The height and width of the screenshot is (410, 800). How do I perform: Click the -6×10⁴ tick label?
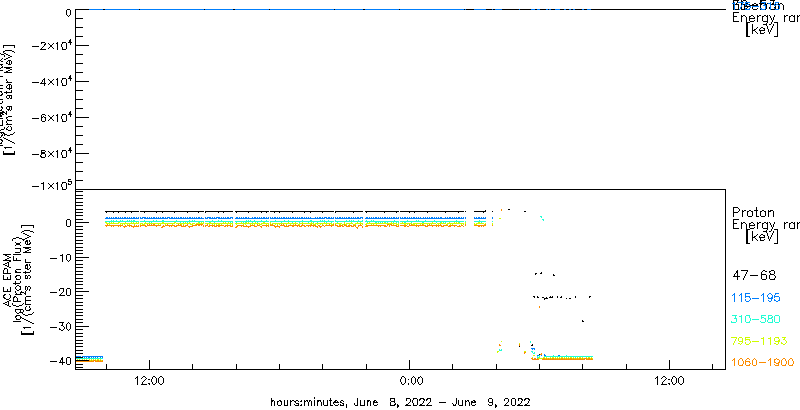(50, 118)
